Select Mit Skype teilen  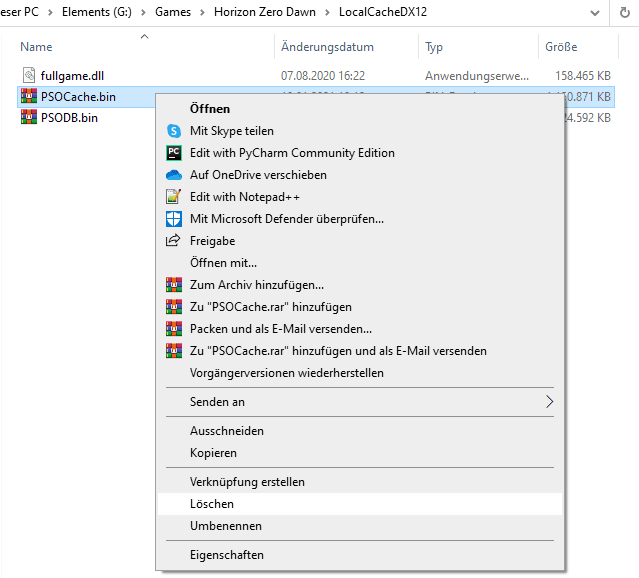coord(360,131)
